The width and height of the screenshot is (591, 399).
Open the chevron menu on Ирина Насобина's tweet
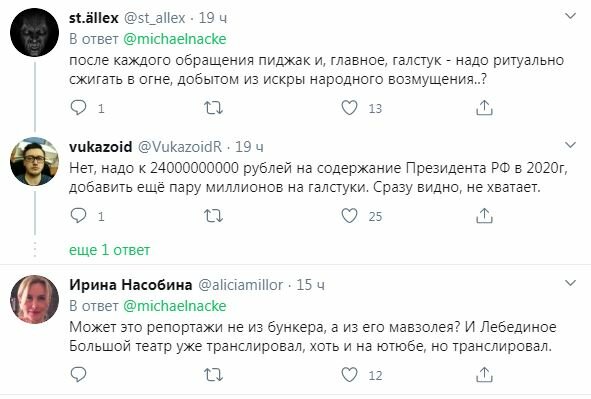pos(570,283)
